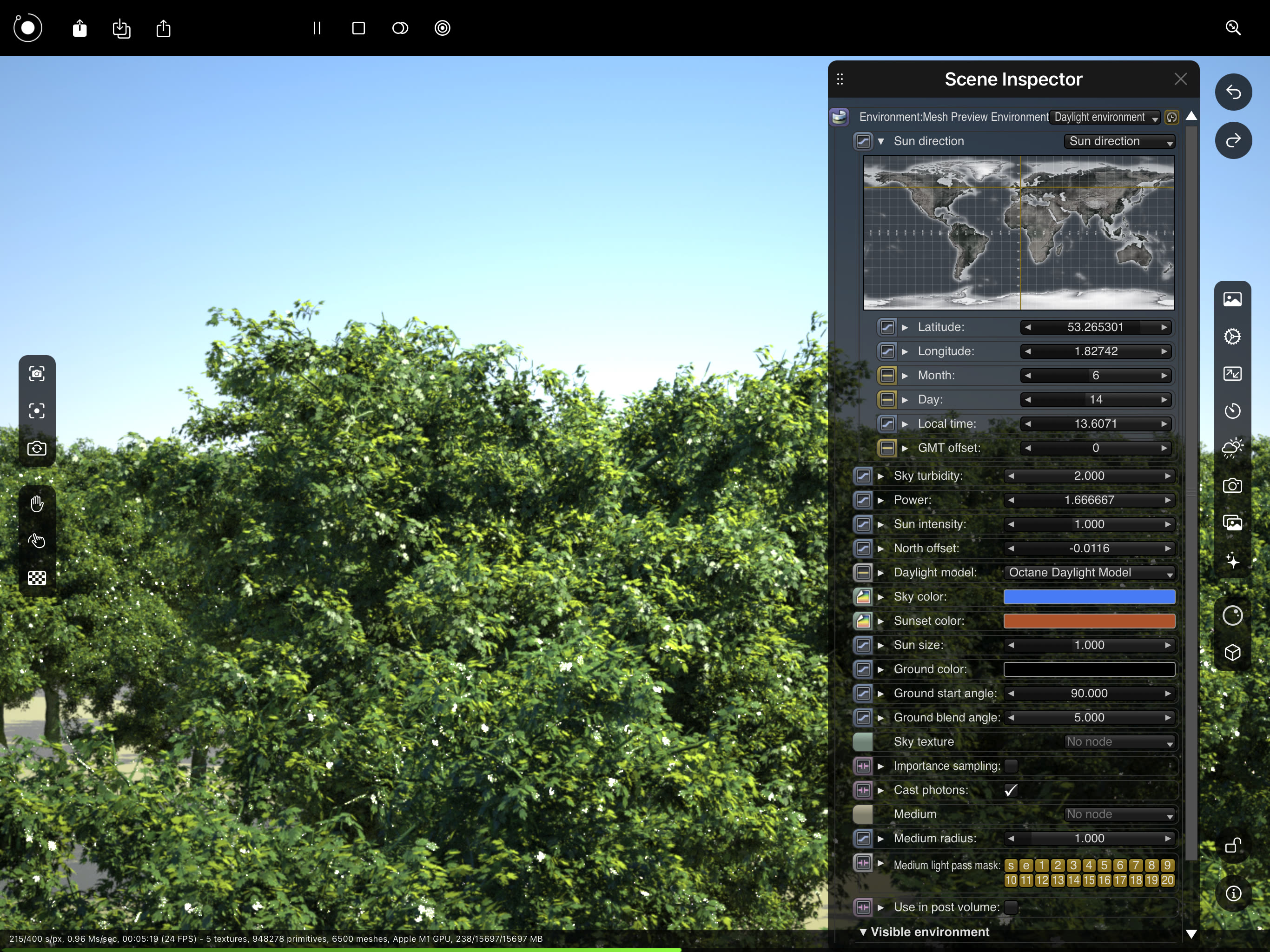Select the hand pan tool
The image size is (1270, 952).
click(37, 503)
